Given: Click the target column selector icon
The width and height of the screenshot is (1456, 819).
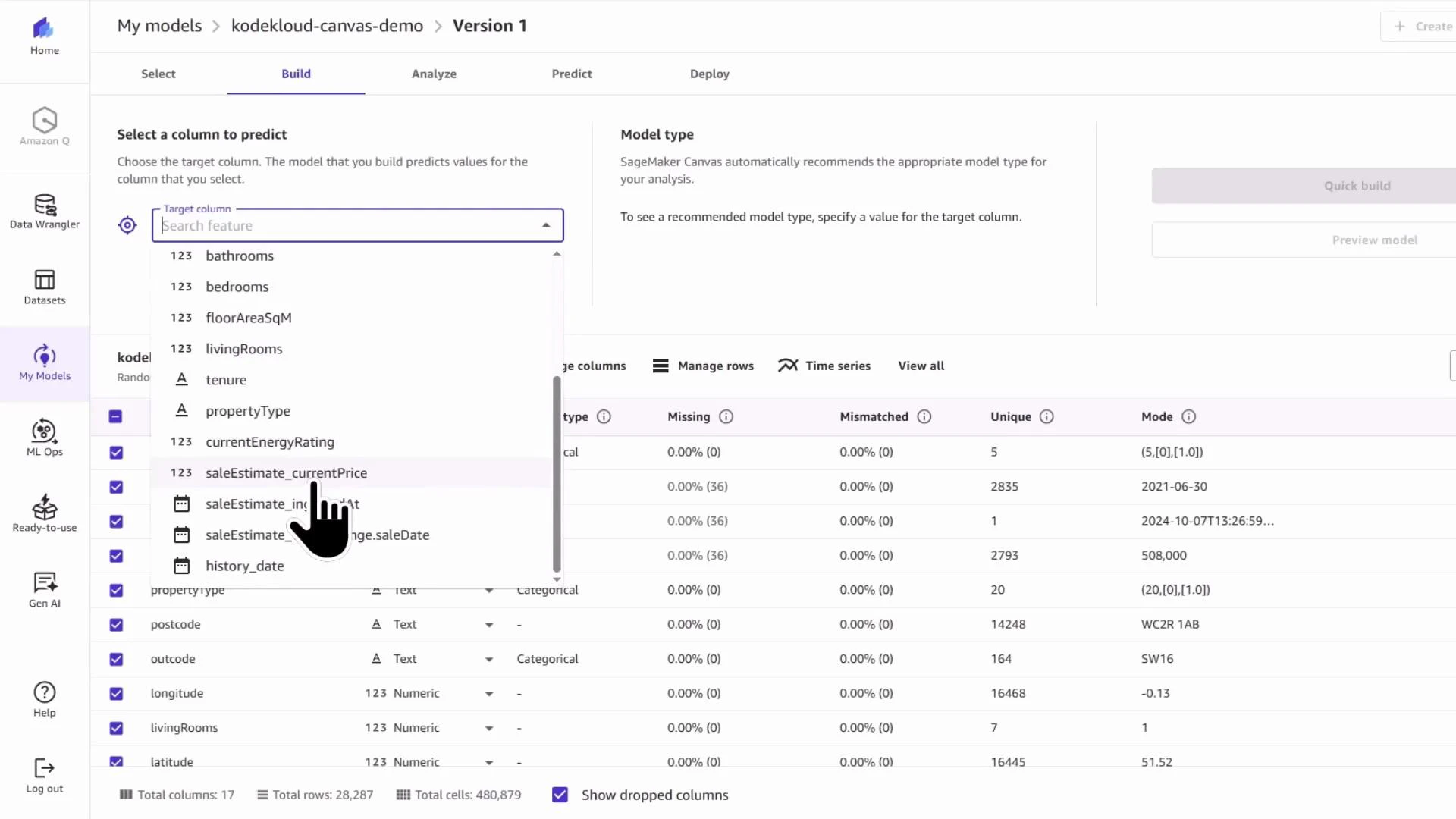Looking at the screenshot, I should coord(127,225).
